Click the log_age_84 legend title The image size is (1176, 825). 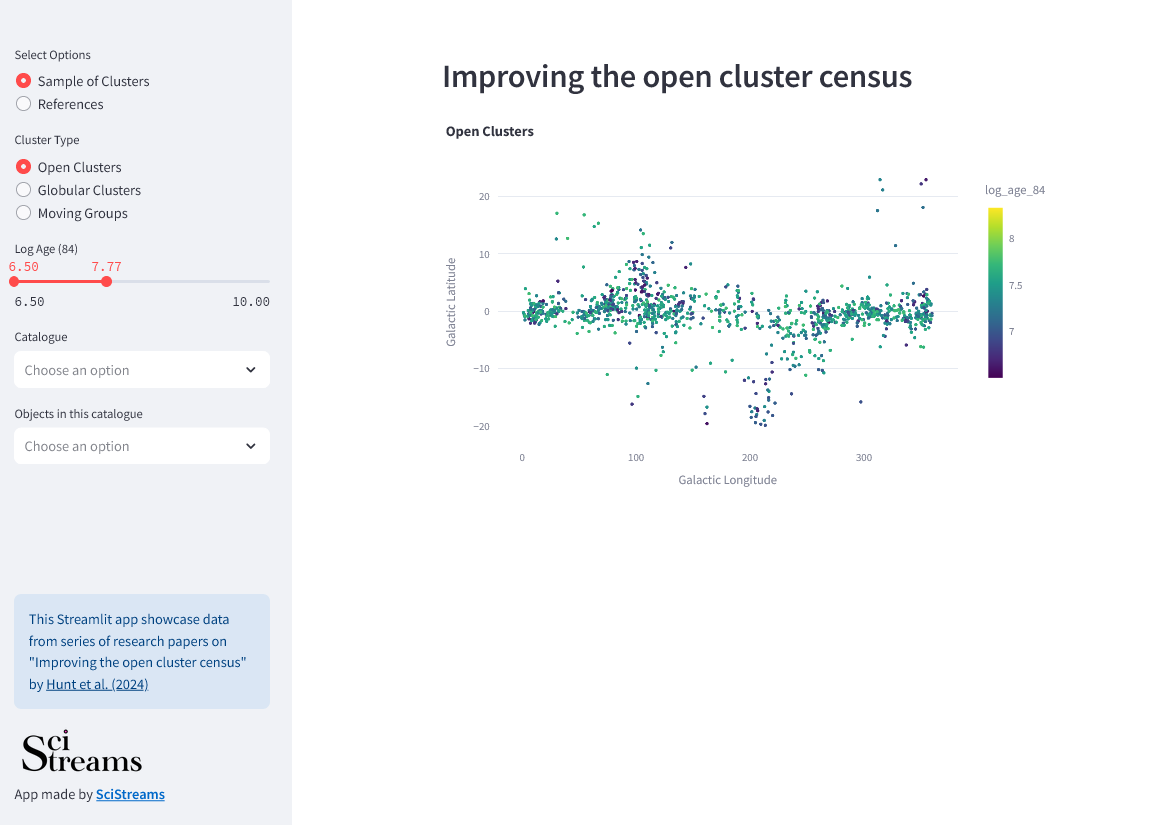(x=1015, y=190)
